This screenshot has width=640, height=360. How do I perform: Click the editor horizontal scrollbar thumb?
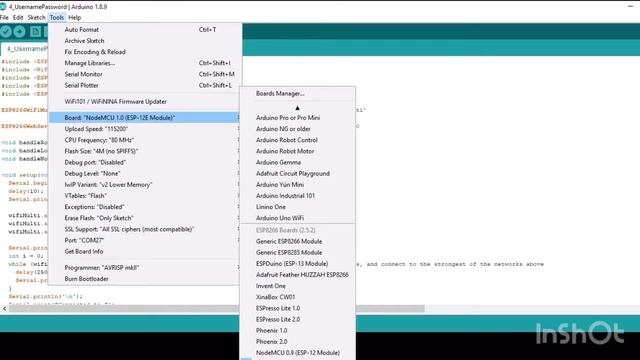[x=217, y=309]
